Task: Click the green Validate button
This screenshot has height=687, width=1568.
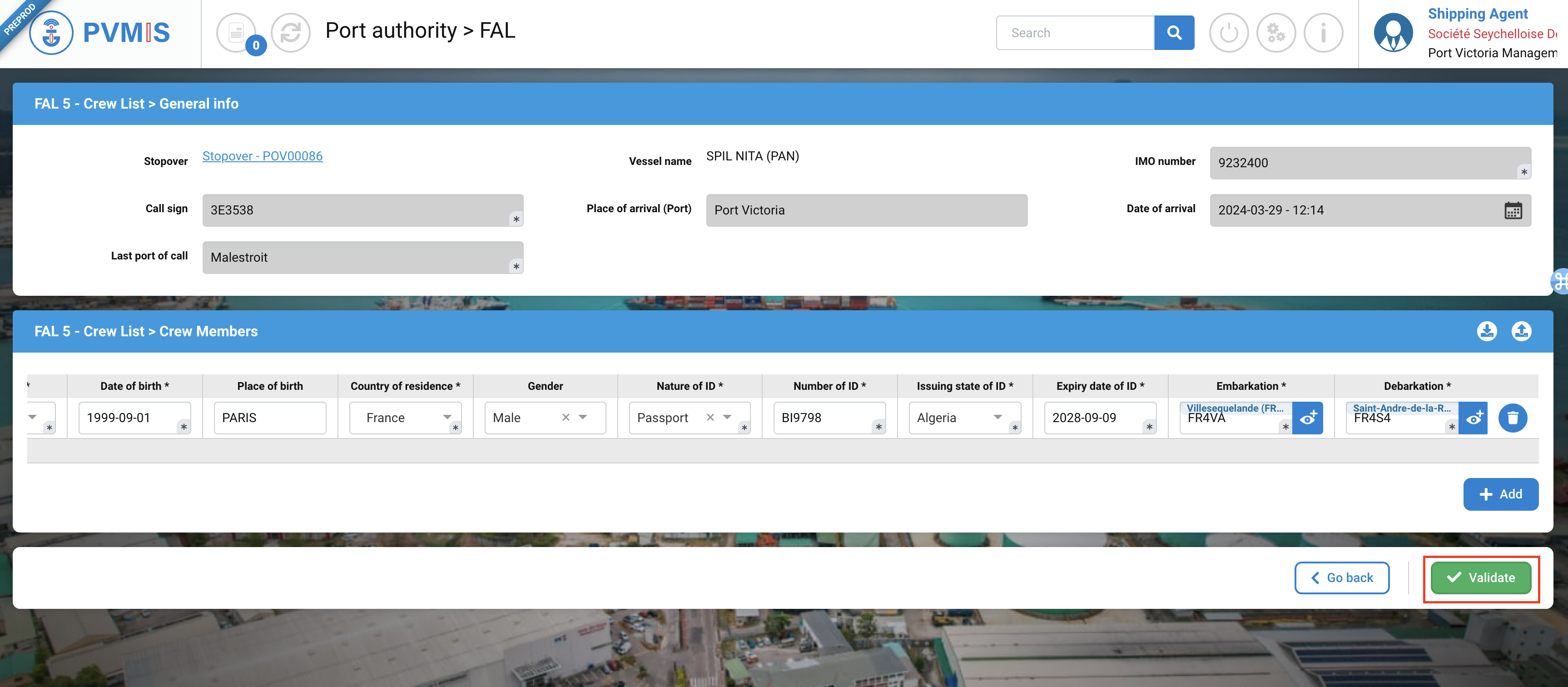Action: (x=1480, y=578)
